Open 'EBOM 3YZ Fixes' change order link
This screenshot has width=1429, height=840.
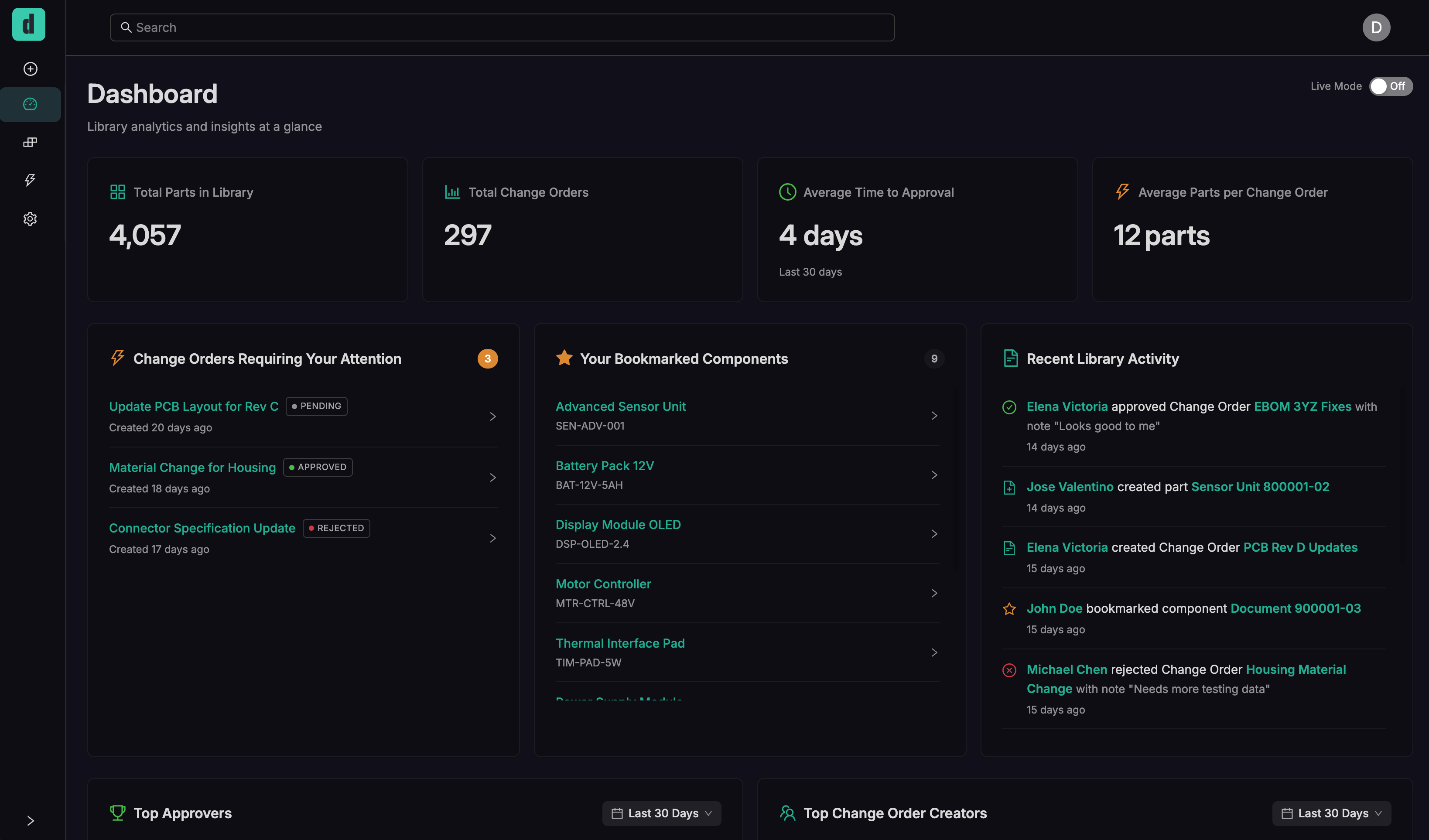[1302, 406]
